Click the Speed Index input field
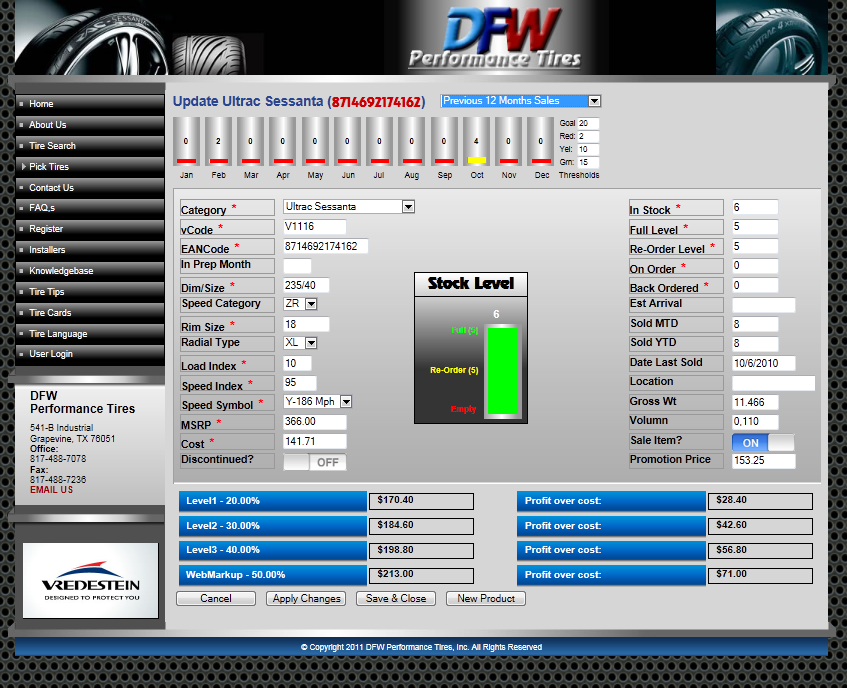Screen dimensions: 847x688 coord(300,383)
